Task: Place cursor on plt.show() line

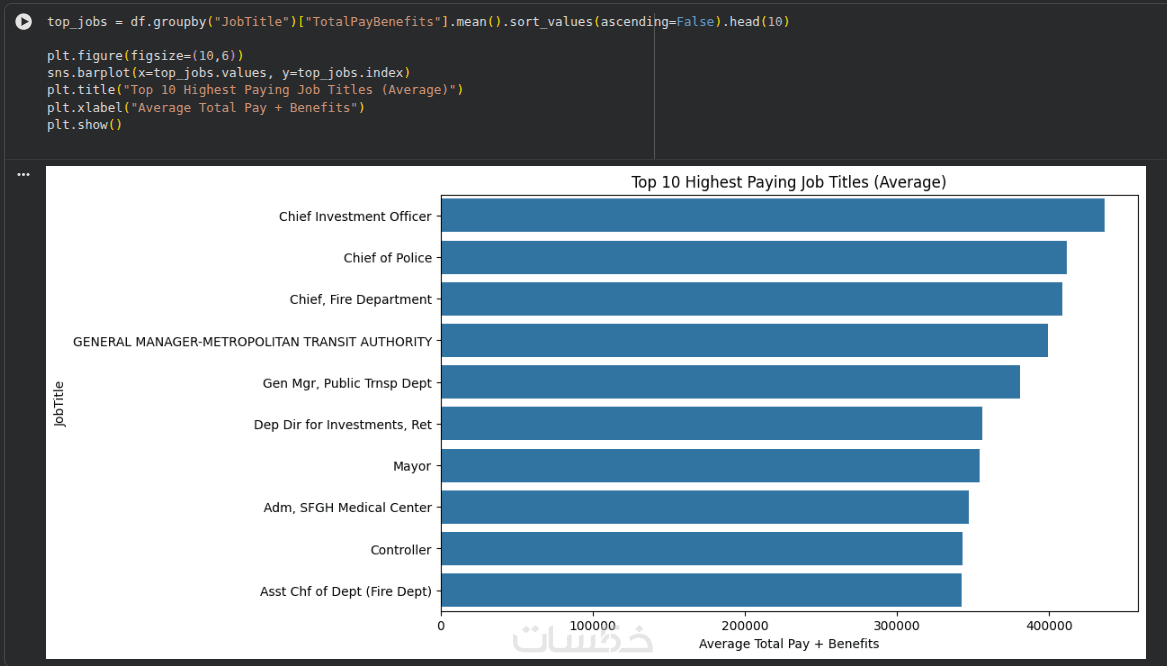Action: coord(84,125)
